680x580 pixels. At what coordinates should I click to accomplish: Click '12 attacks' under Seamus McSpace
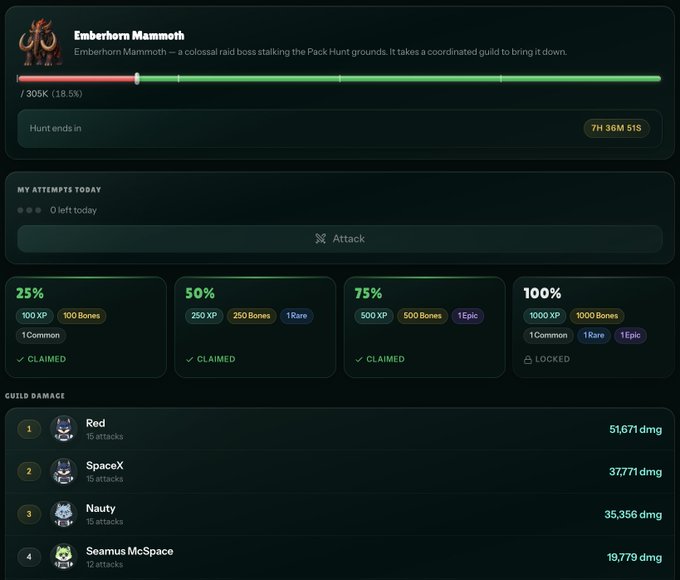[105, 564]
